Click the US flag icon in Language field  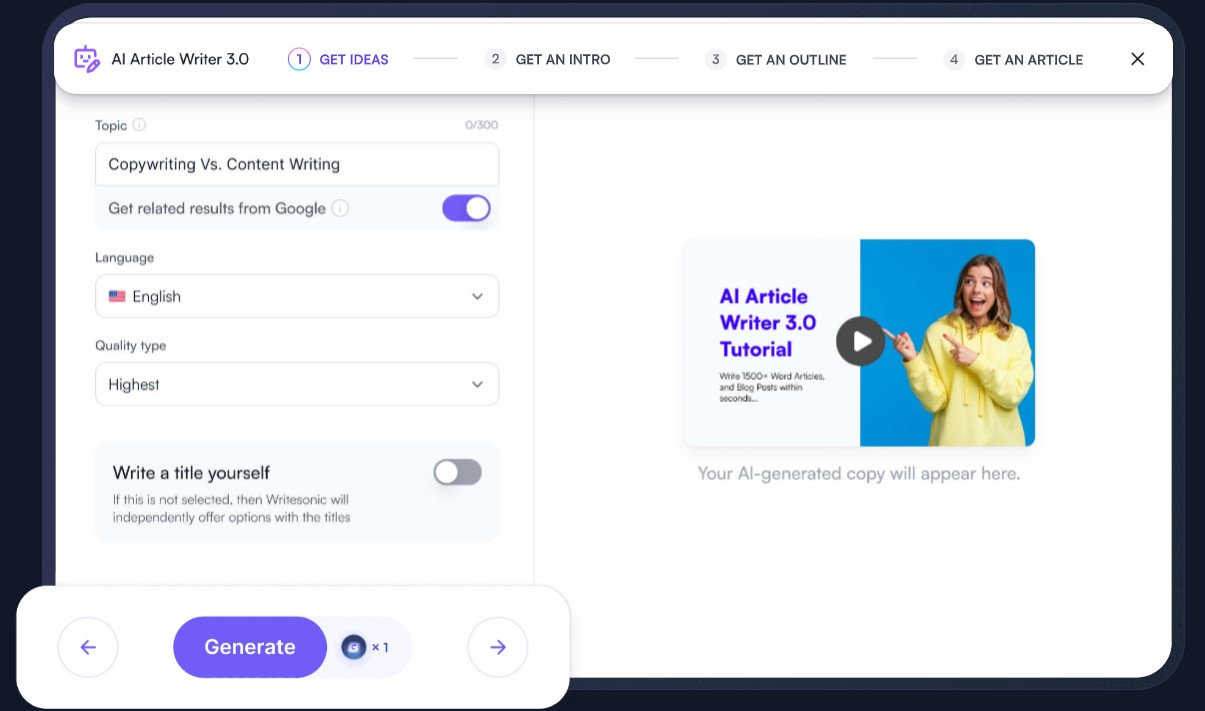[x=117, y=296]
